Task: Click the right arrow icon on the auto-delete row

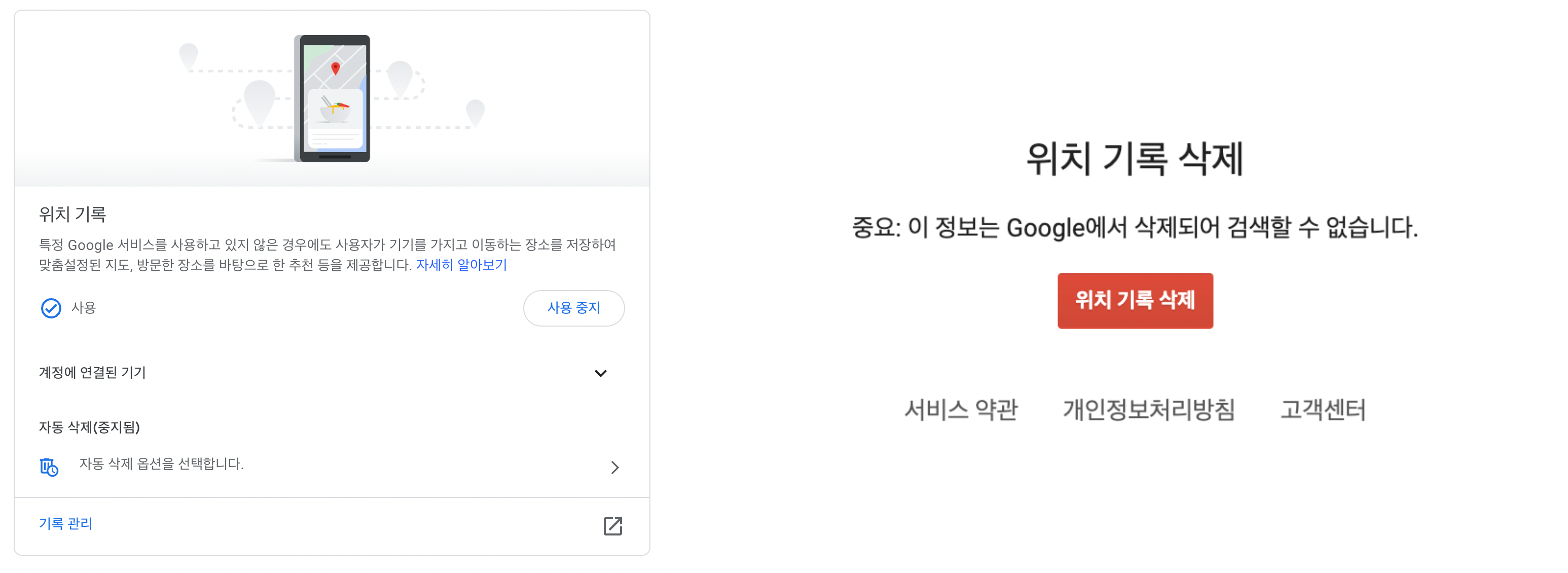Action: tap(616, 467)
